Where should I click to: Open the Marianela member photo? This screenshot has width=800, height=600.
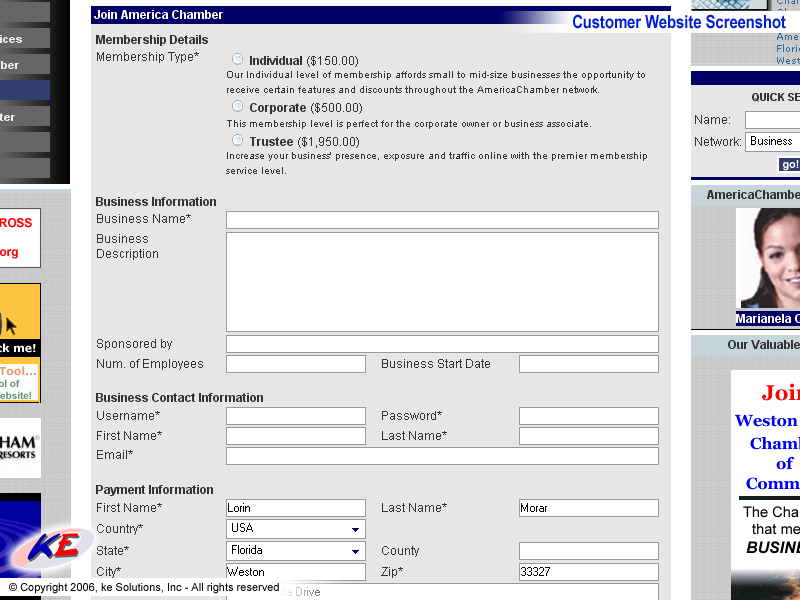point(768,258)
